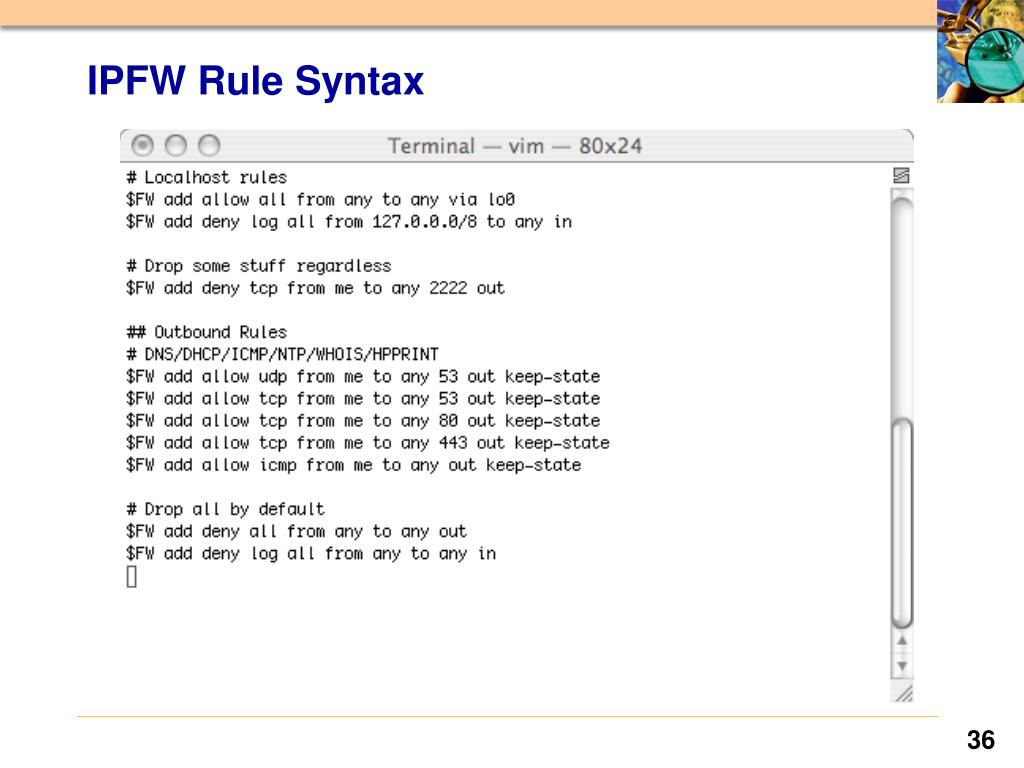Click the scrollbar down arrow
The width and height of the screenshot is (1024, 768).
point(902,666)
